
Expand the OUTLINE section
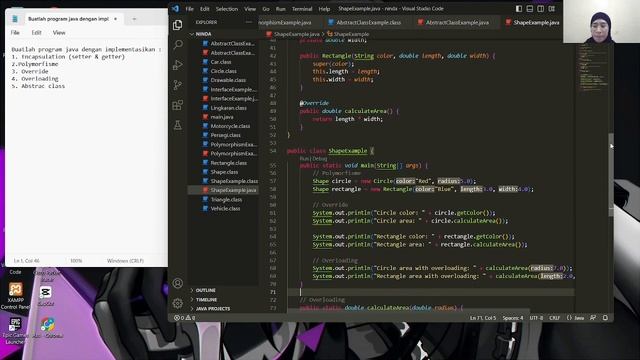click(x=205, y=290)
